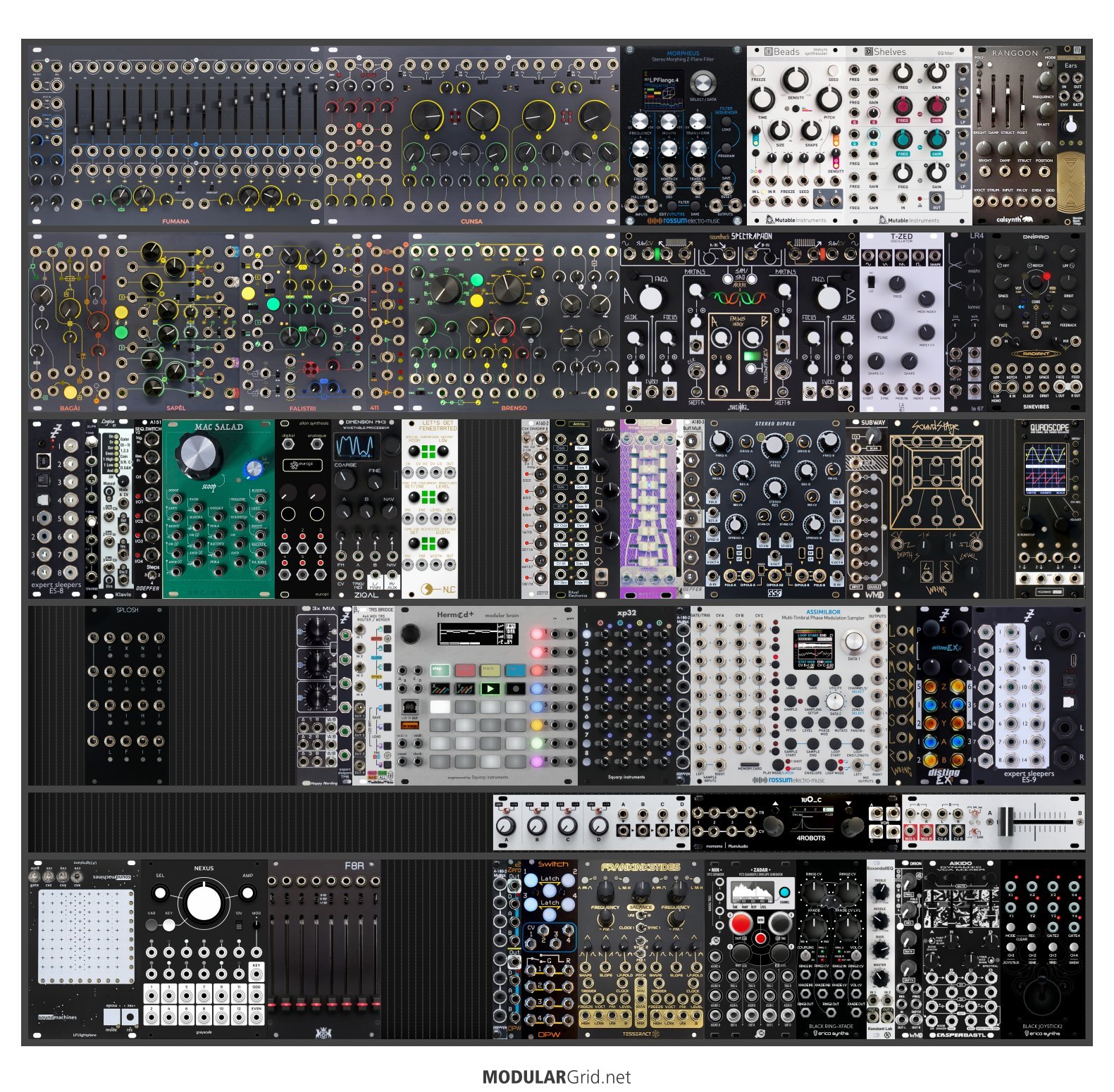
Task: Select the Dnipro Radiant Sinevibes module
Action: 1036,323
